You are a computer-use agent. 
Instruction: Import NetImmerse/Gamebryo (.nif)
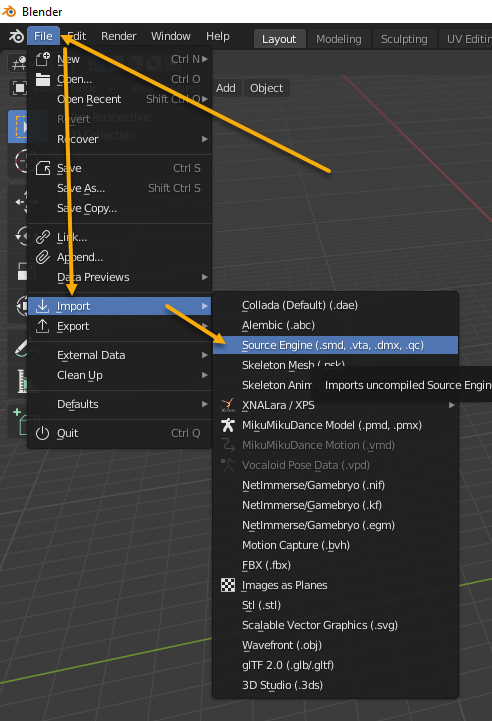336,485
